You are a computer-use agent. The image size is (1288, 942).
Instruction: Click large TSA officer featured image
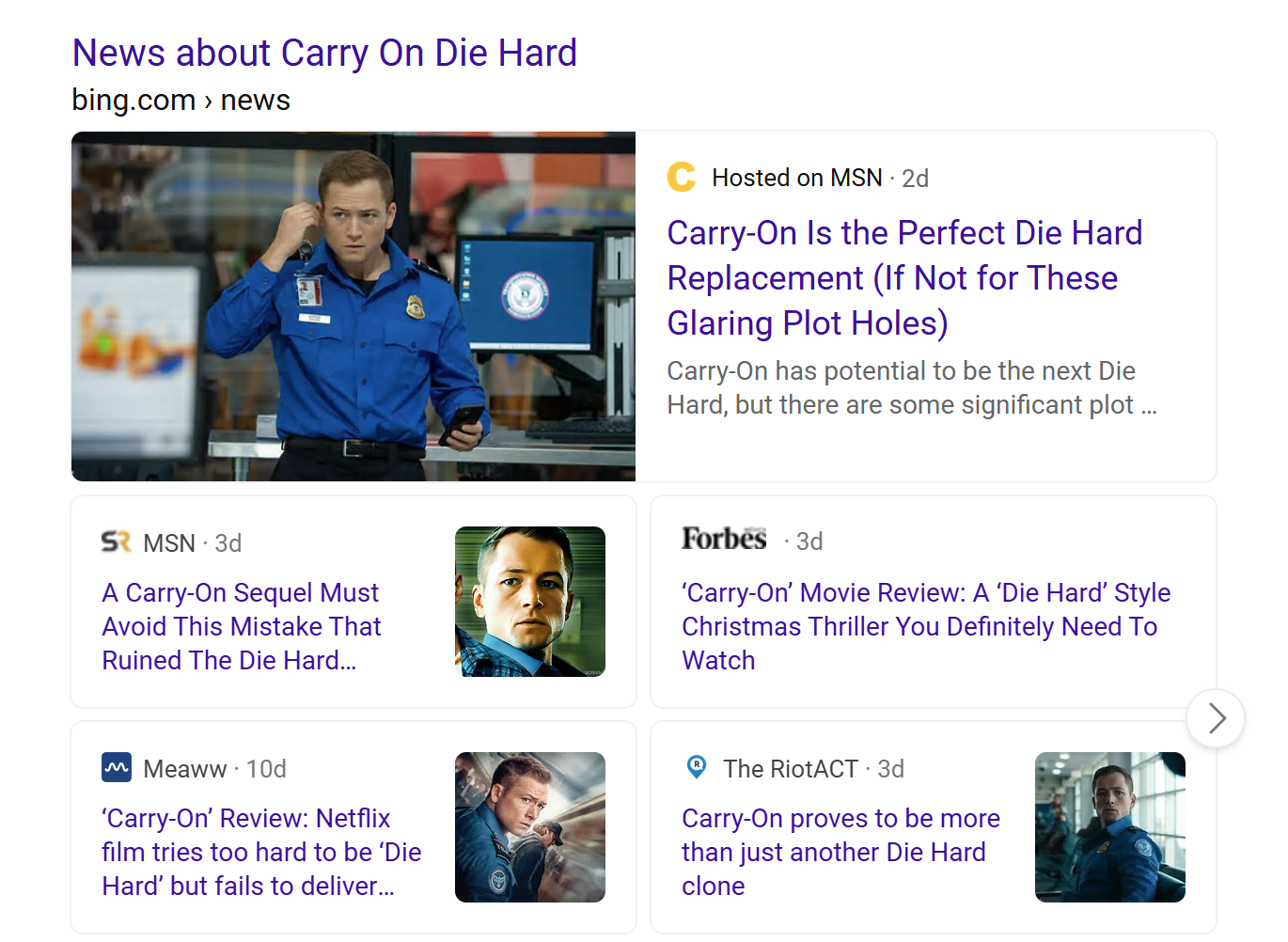tap(353, 306)
